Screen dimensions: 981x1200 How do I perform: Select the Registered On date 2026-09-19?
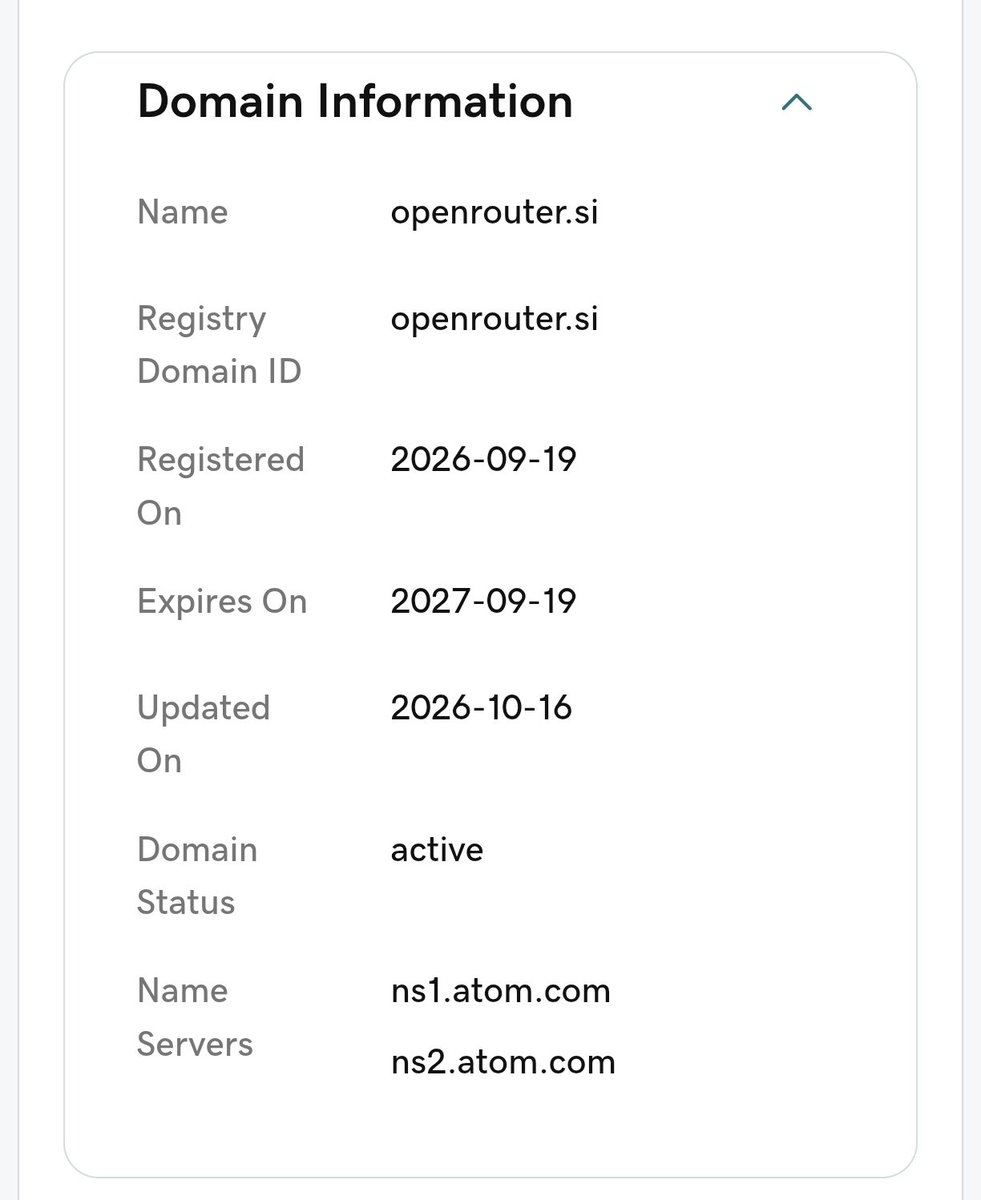(484, 460)
